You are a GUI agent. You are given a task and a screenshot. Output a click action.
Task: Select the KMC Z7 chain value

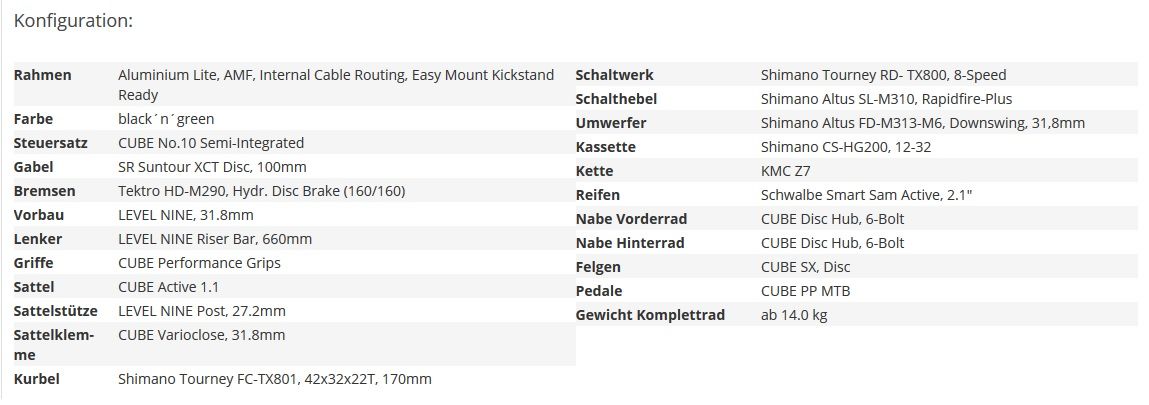pyautogui.click(x=786, y=171)
